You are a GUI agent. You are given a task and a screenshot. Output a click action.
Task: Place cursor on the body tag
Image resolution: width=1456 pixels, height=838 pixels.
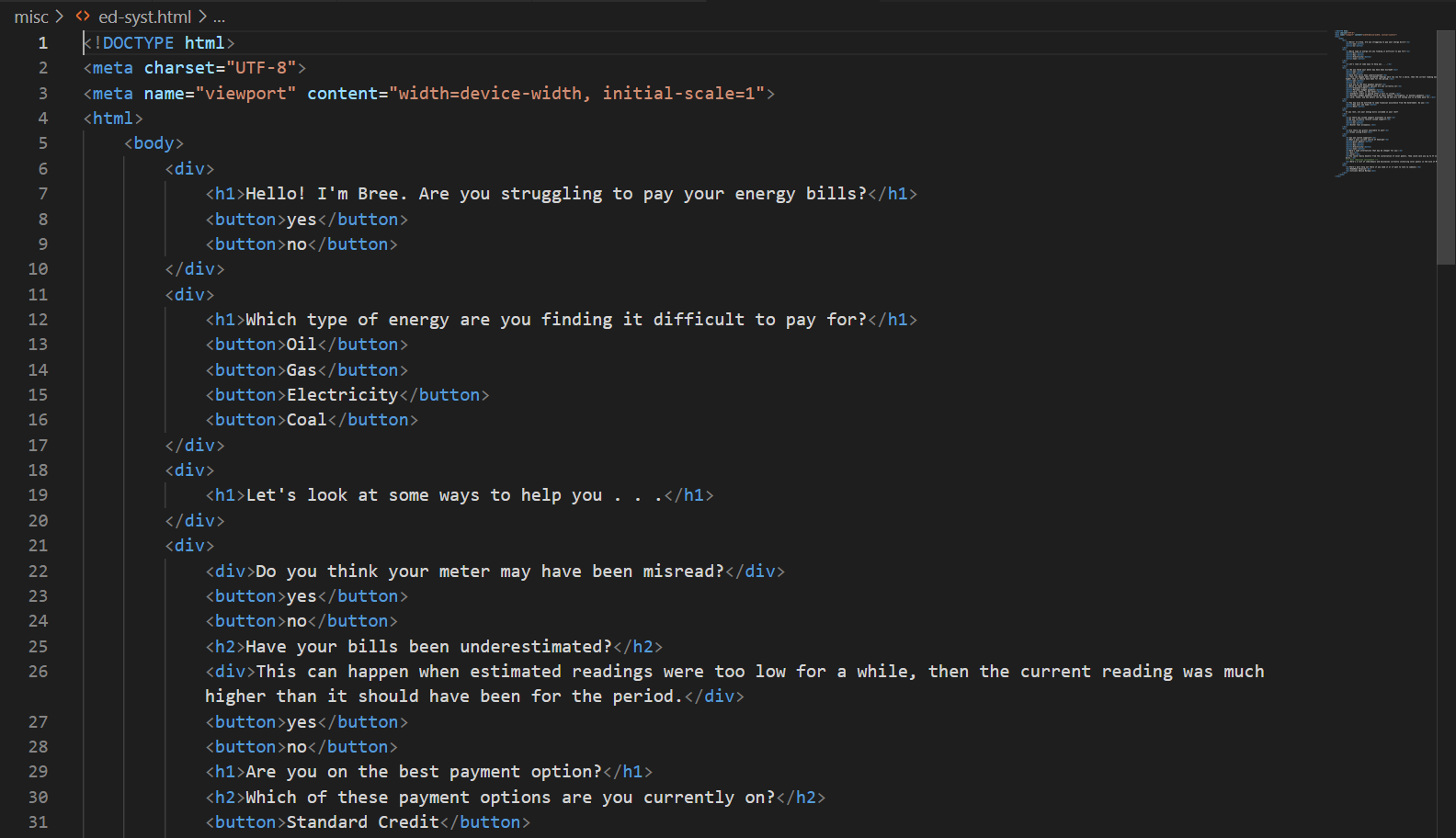pyautogui.click(x=154, y=143)
